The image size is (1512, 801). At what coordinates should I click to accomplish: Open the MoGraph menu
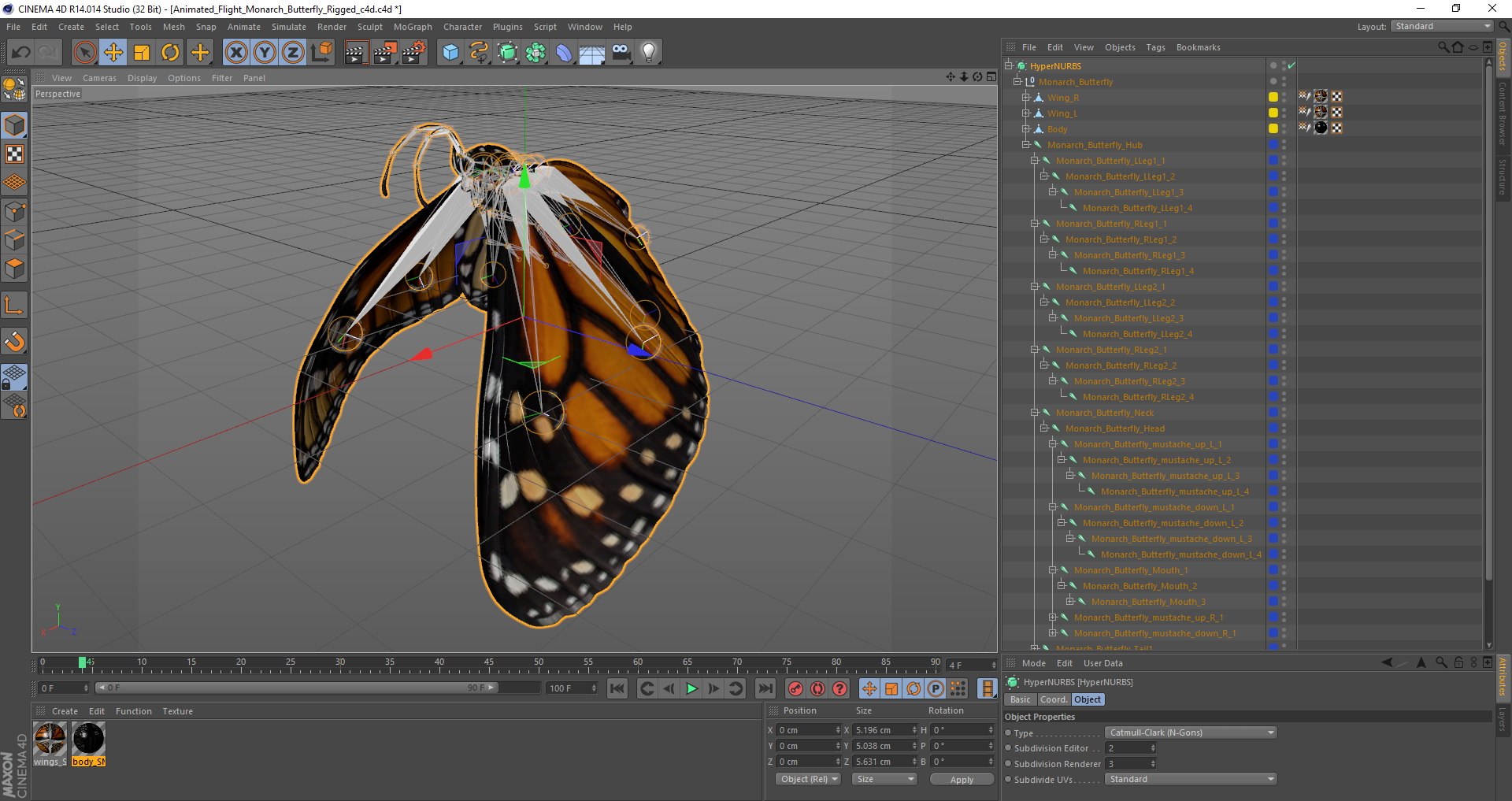click(413, 27)
